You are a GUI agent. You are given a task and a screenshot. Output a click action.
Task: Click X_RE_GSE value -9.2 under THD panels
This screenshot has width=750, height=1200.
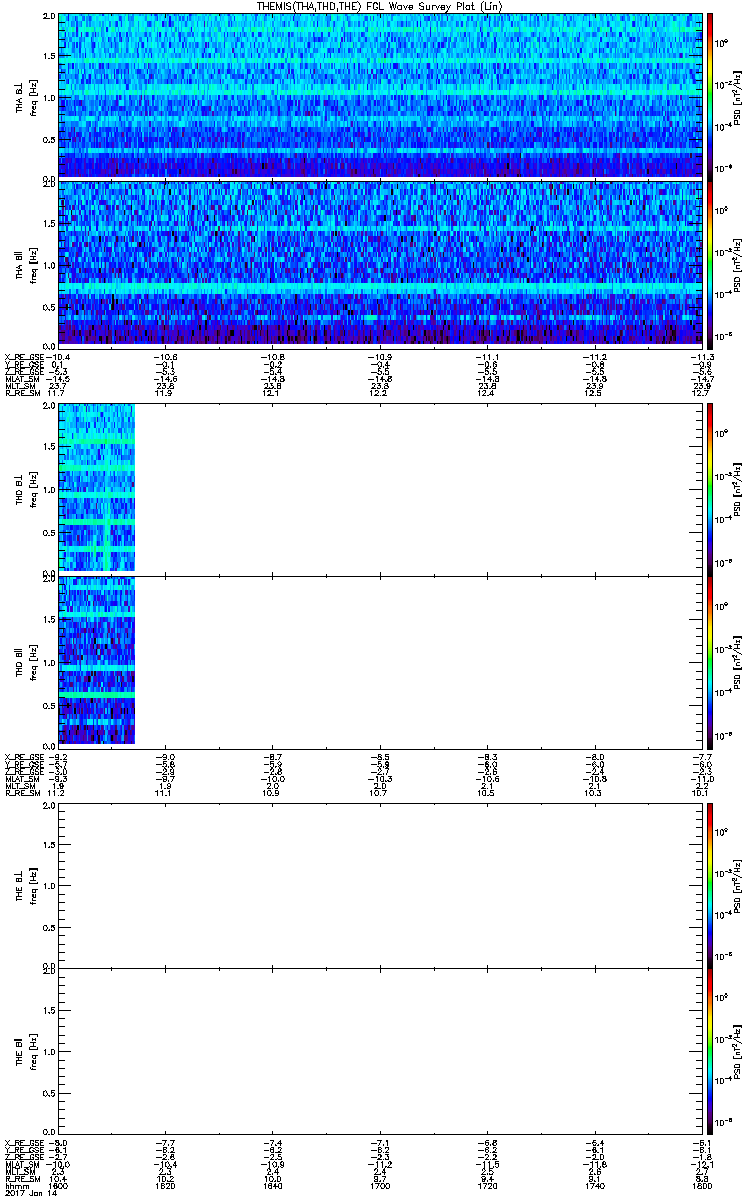pos(59,756)
